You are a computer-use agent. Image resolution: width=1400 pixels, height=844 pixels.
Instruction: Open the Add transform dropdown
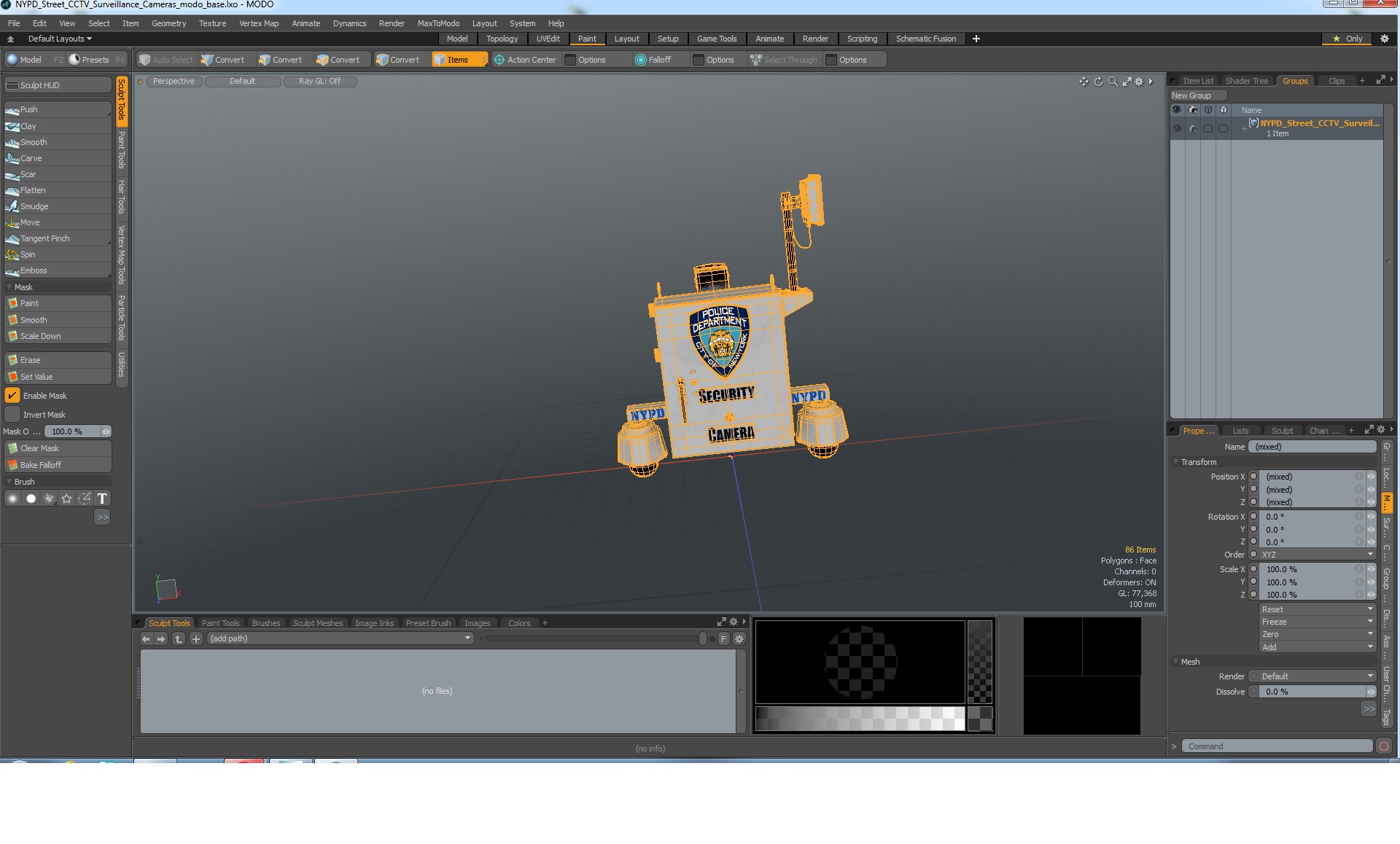[x=1317, y=646]
